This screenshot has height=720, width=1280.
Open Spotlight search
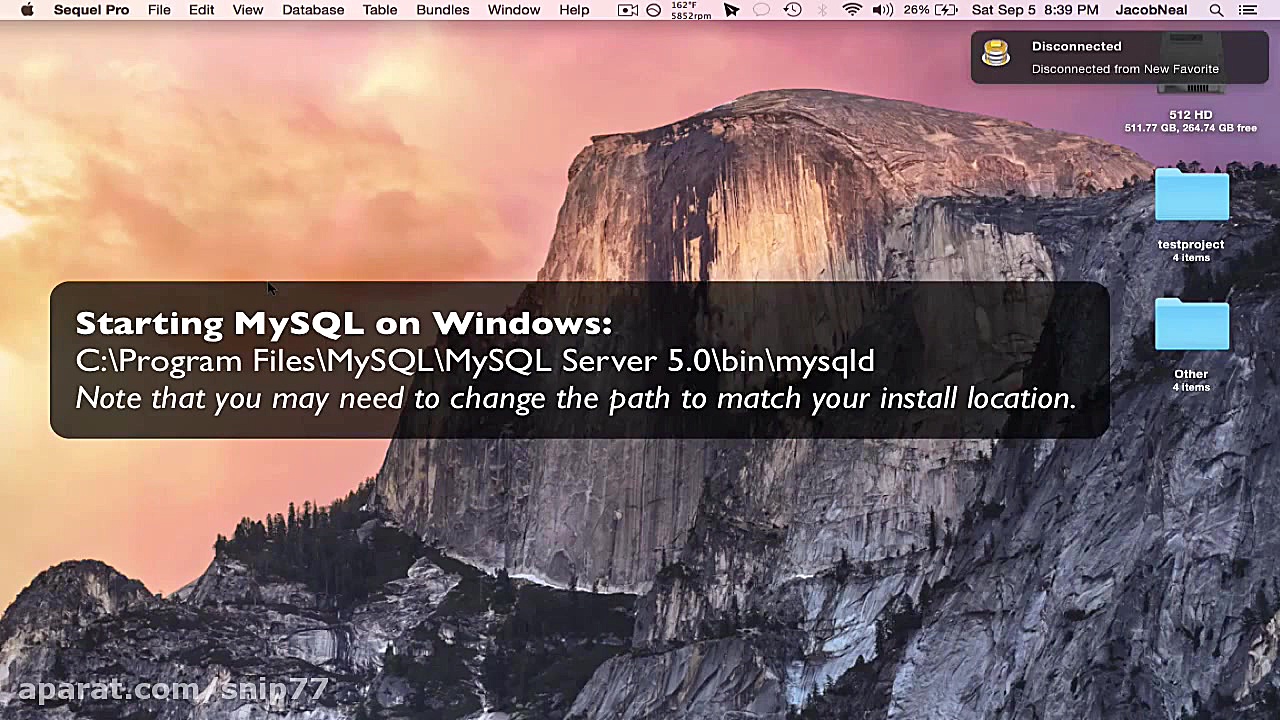click(1216, 10)
